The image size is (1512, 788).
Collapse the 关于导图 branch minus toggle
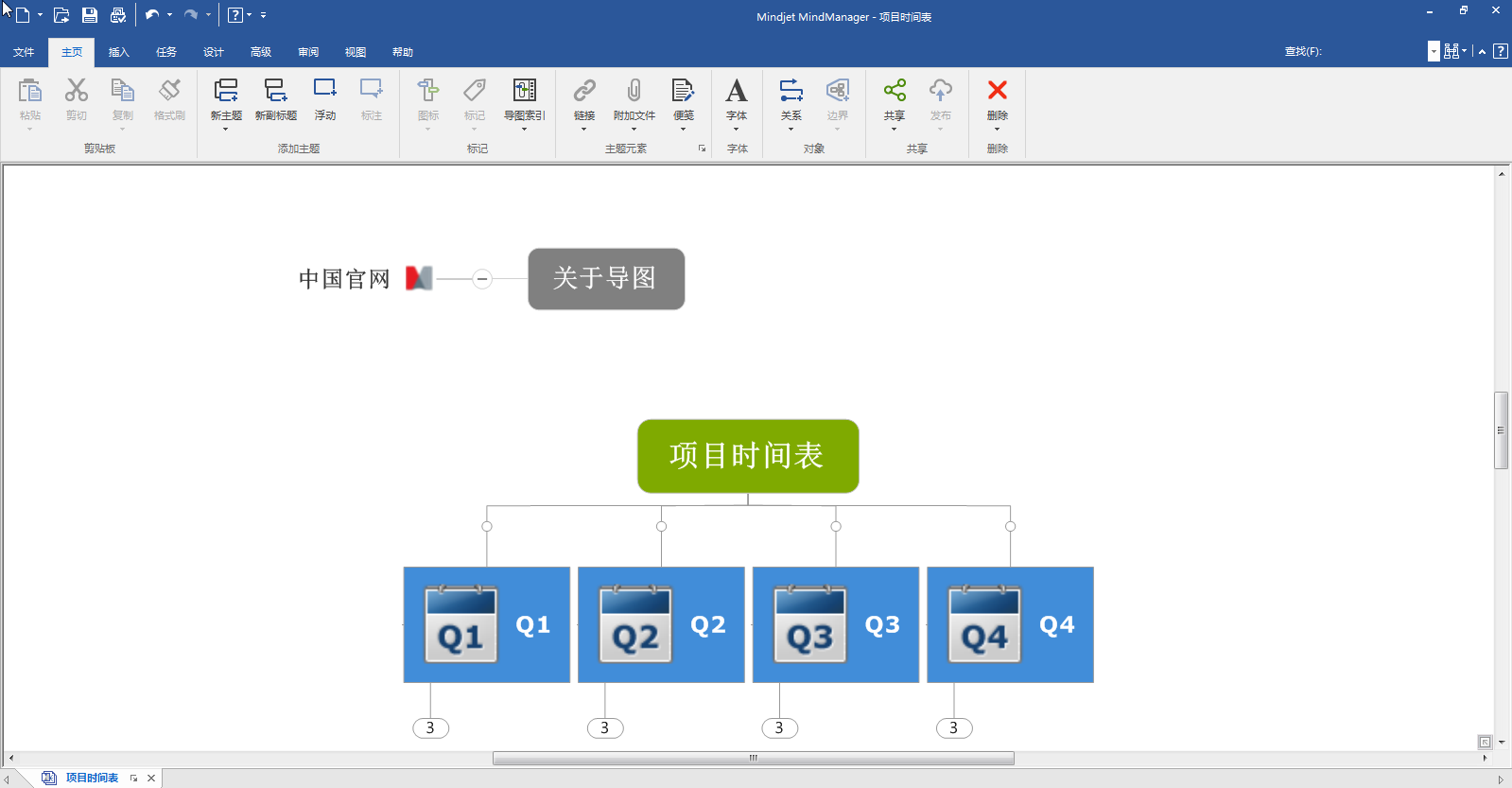click(x=482, y=279)
